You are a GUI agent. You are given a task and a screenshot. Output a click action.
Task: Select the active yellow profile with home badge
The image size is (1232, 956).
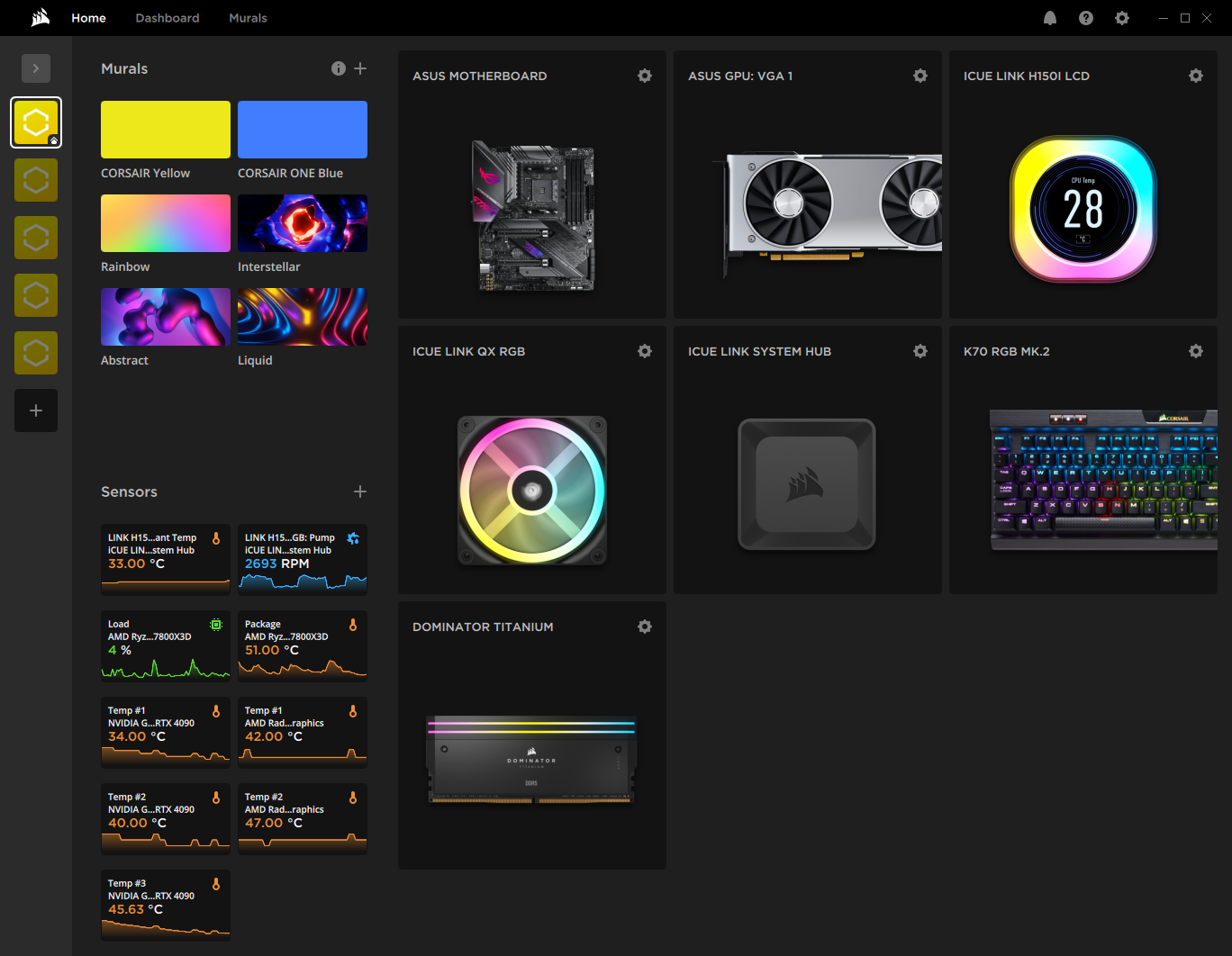[x=36, y=122]
